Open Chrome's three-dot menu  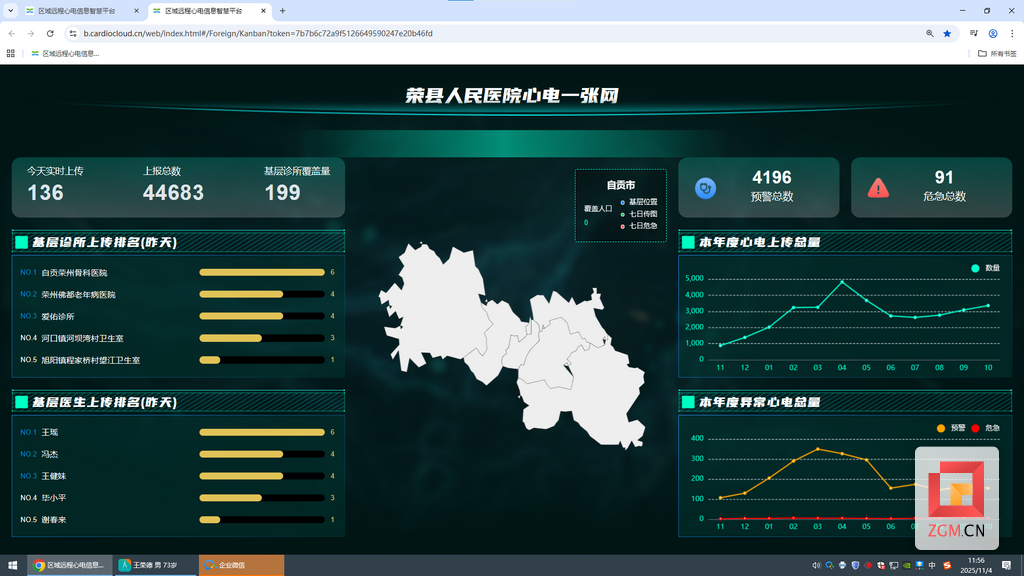coord(1012,33)
